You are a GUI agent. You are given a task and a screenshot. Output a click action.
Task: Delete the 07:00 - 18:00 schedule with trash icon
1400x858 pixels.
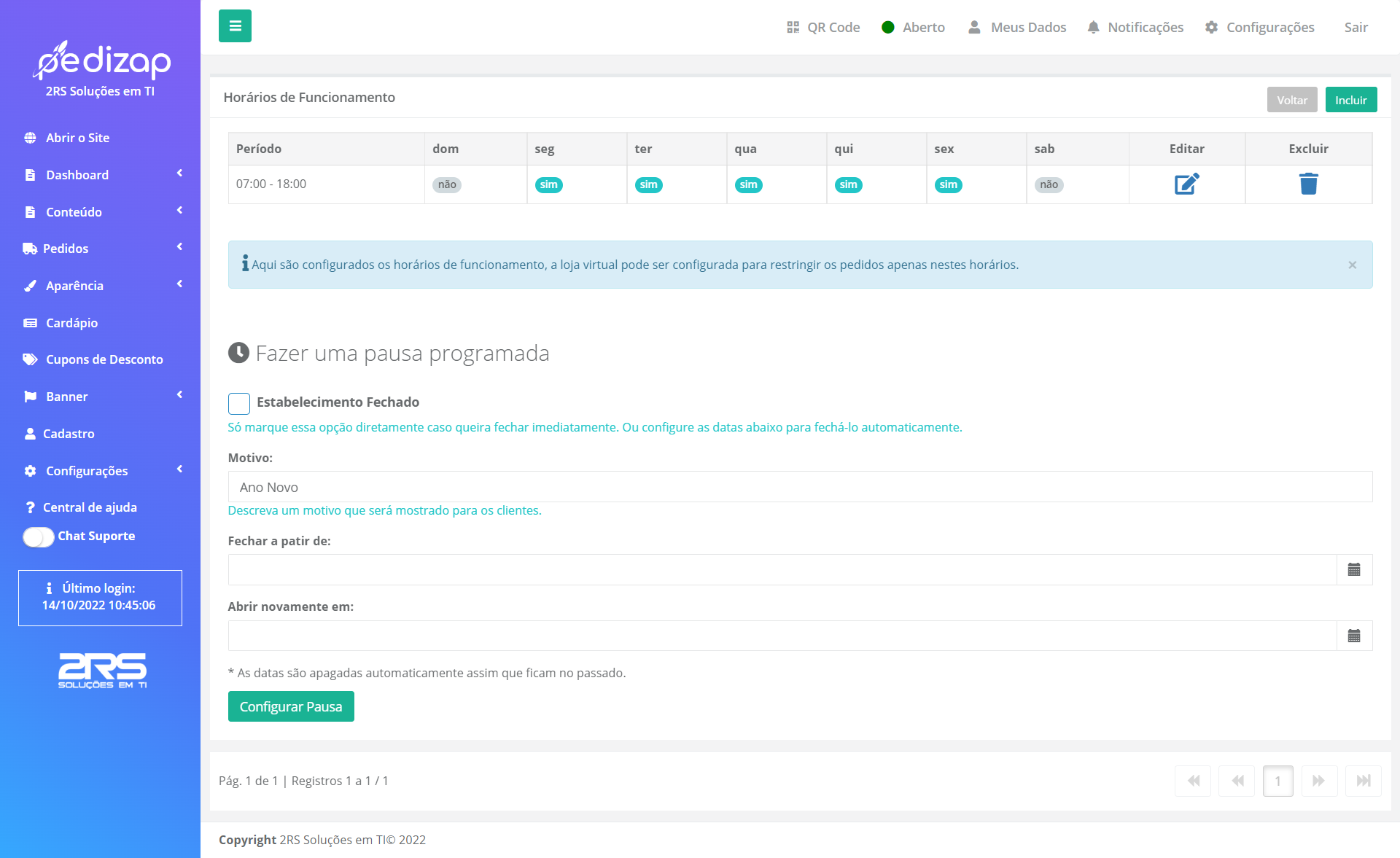pos(1308,184)
